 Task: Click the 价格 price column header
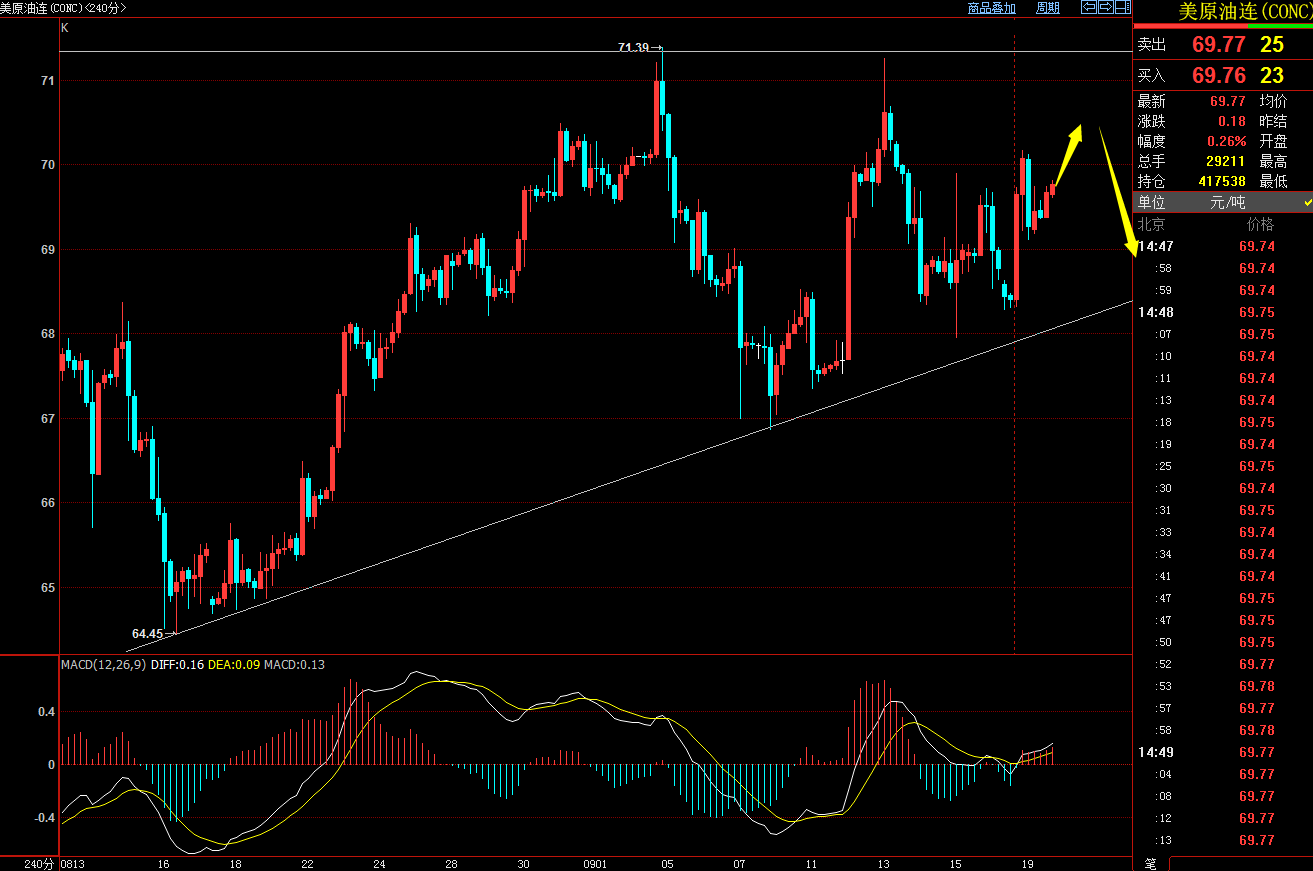[1260, 224]
